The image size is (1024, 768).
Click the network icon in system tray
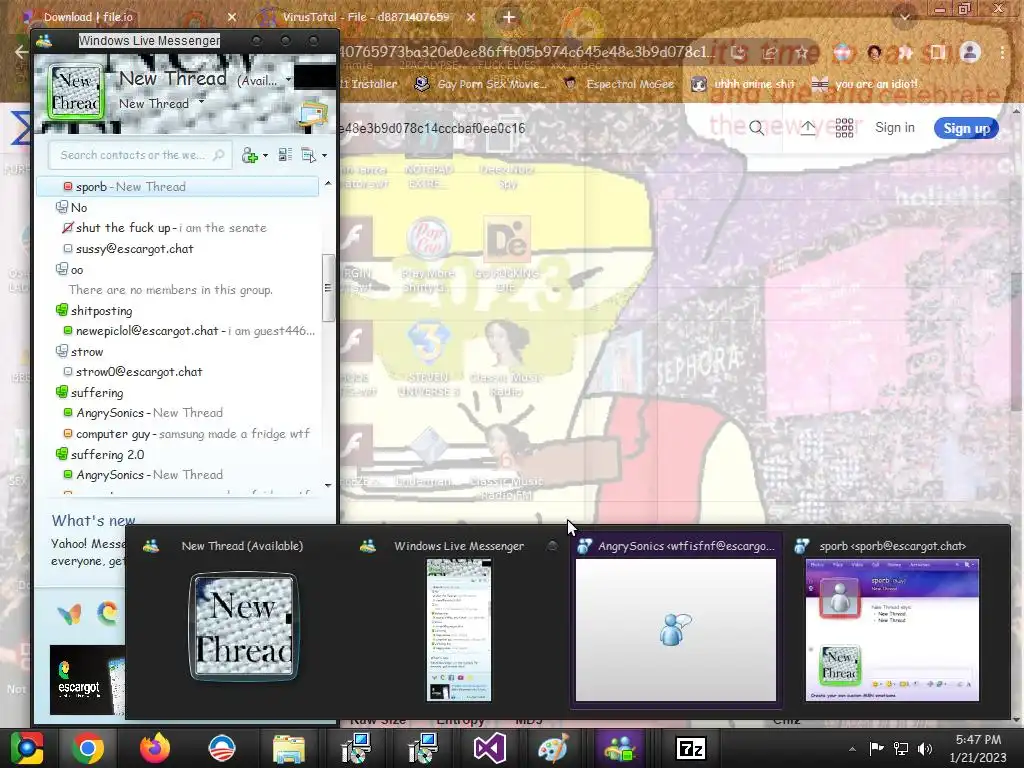(x=901, y=748)
